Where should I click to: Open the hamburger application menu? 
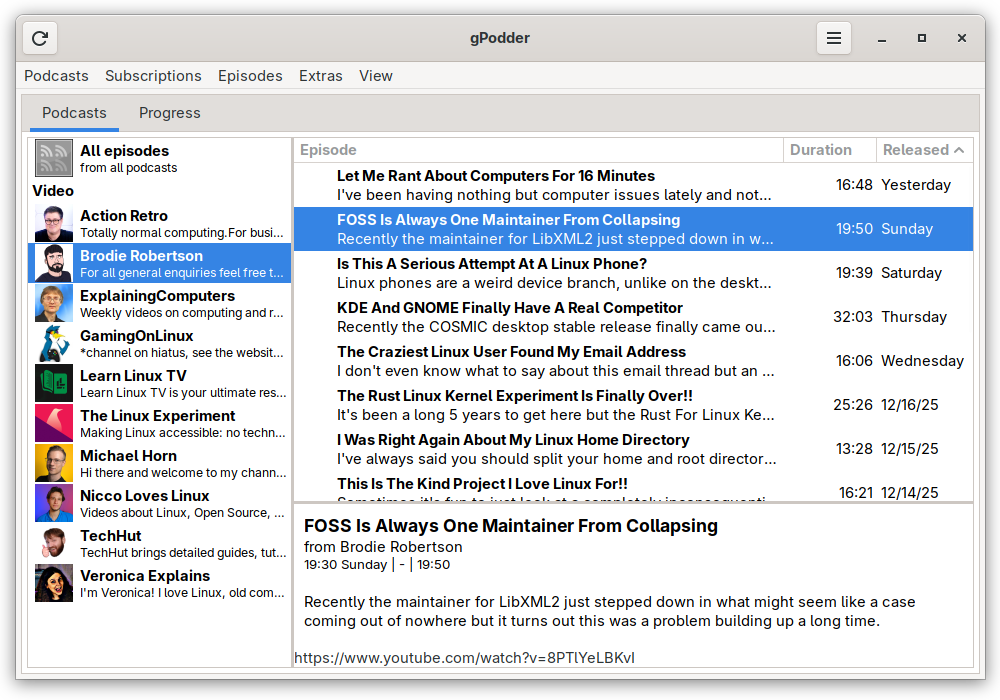coord(834,38)
